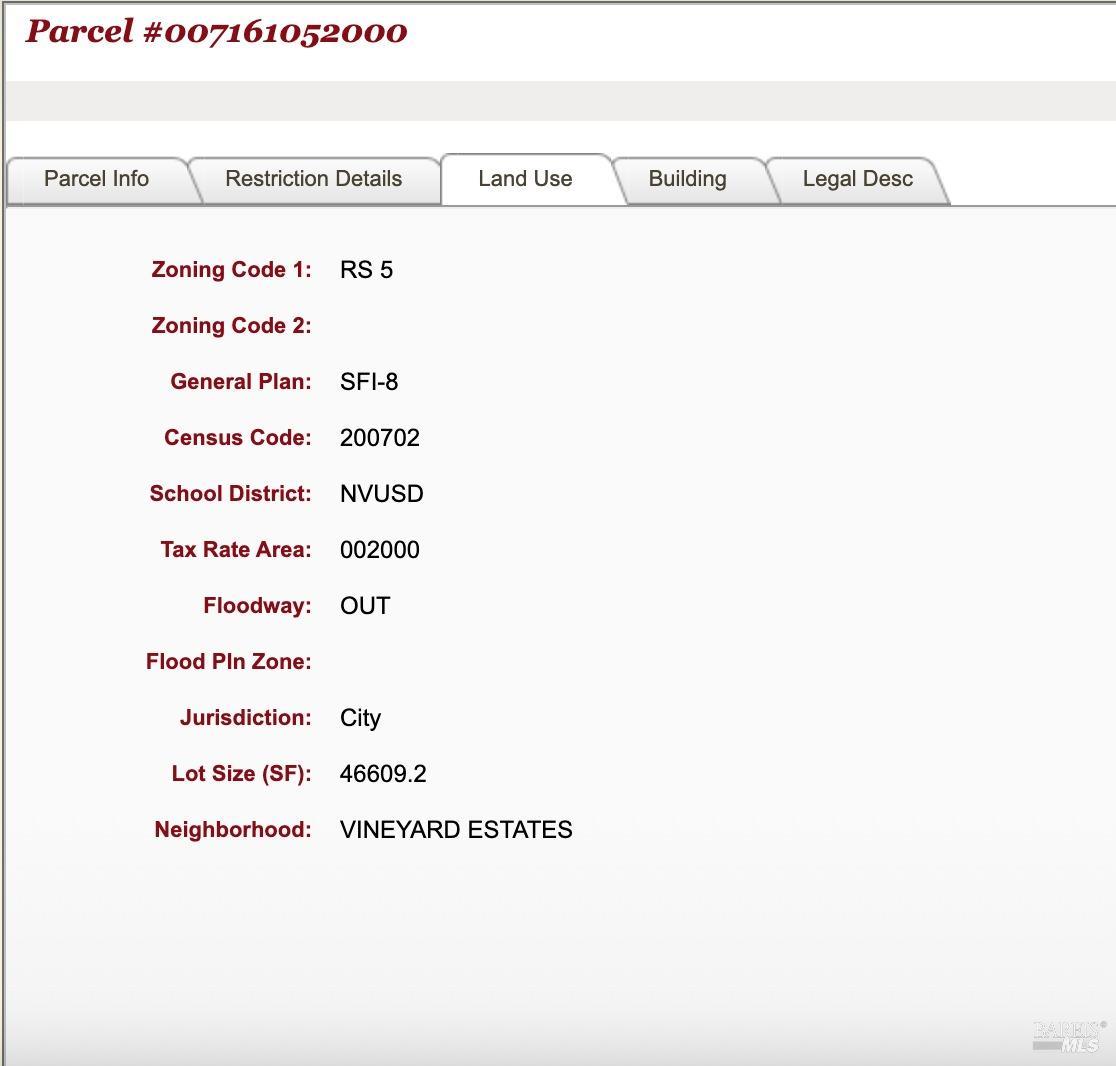Click the Bareis MLS logo watermark

click(x=1068, y=1036)
